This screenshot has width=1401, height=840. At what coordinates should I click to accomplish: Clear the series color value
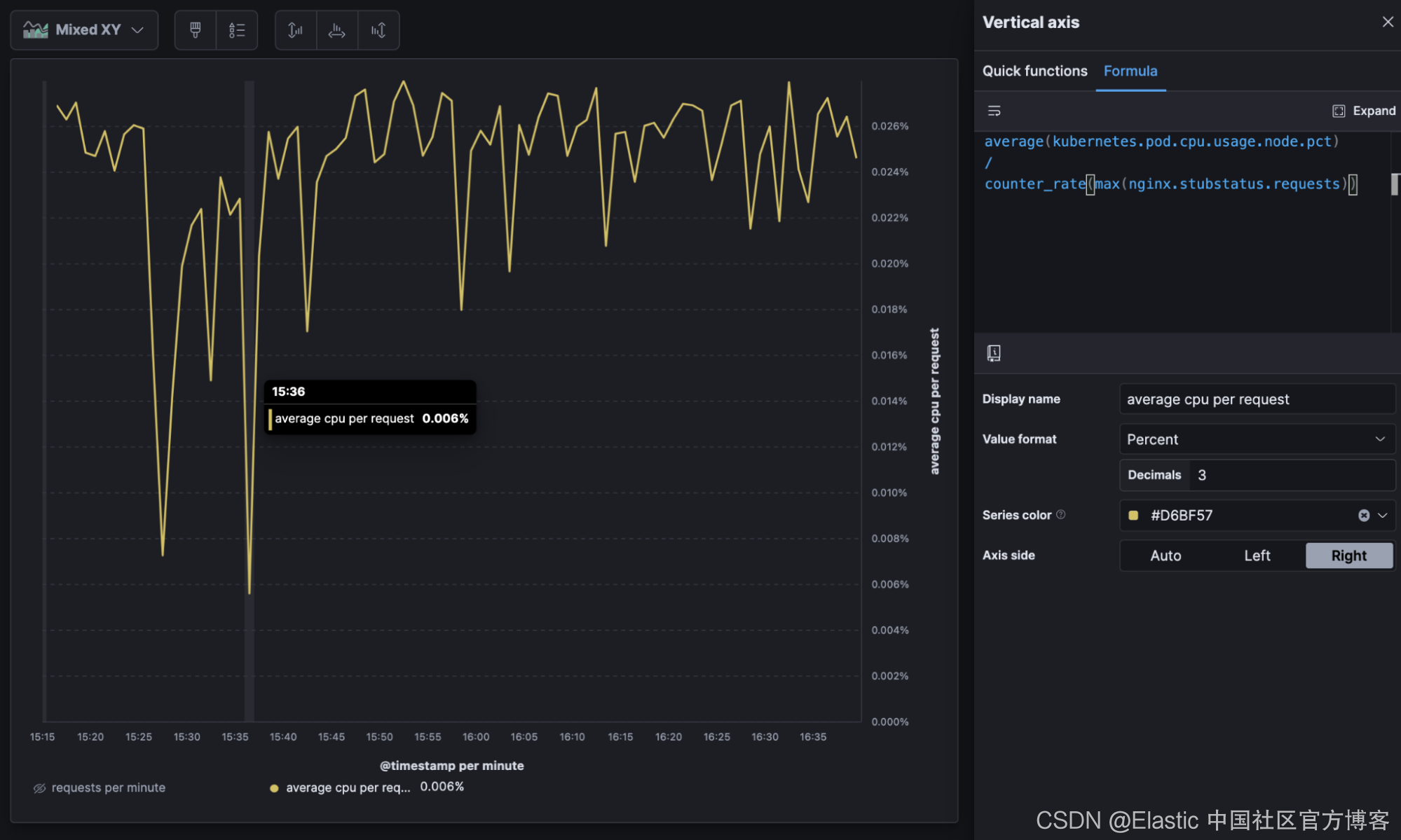[x=1363, y=516]
